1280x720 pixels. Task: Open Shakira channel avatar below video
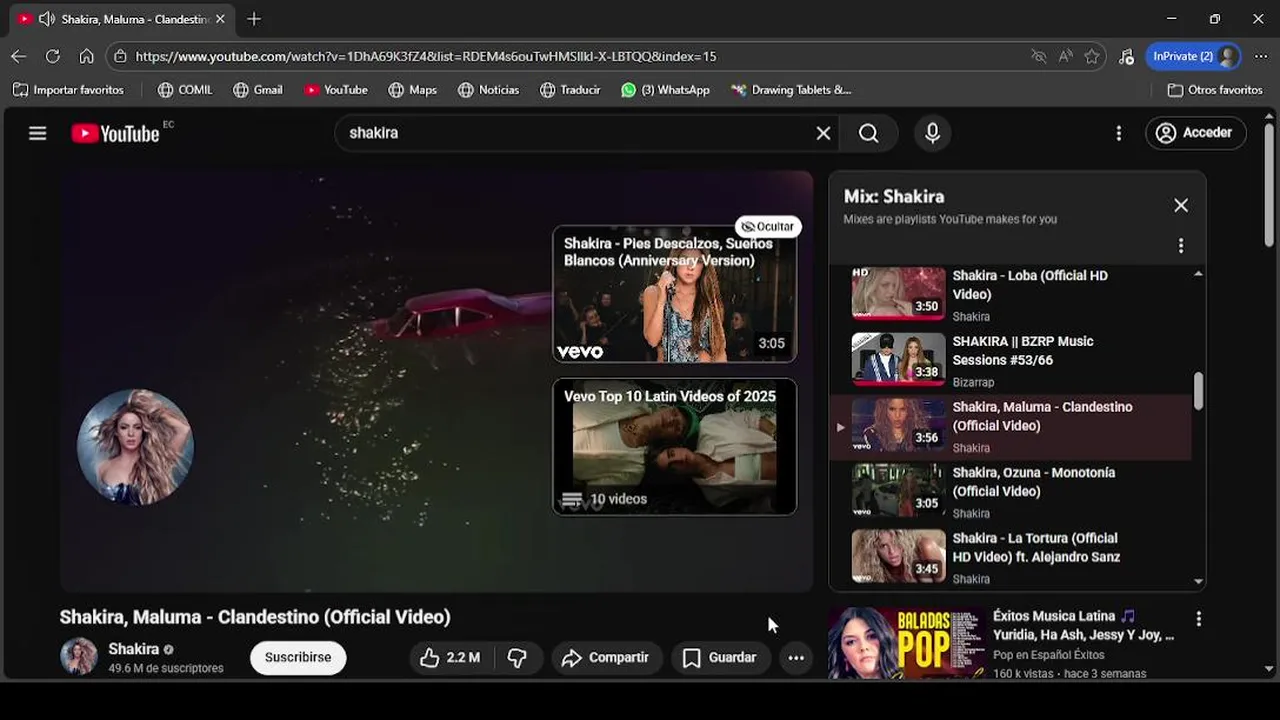(x=79, y=656)
